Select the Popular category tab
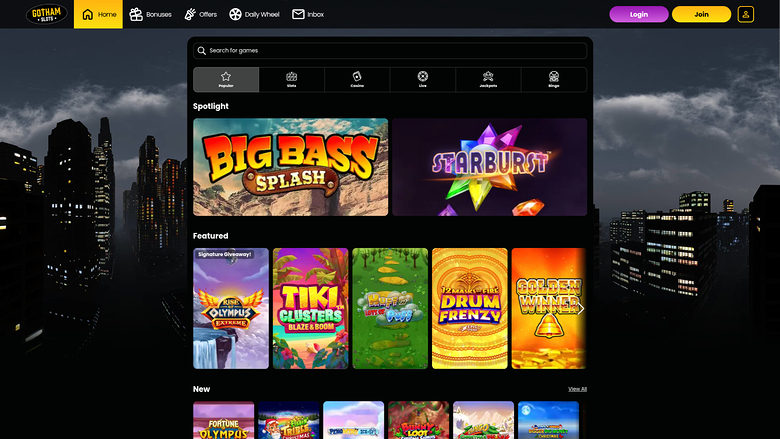Screen dimensions: 780x439 (x=226, y=80)
